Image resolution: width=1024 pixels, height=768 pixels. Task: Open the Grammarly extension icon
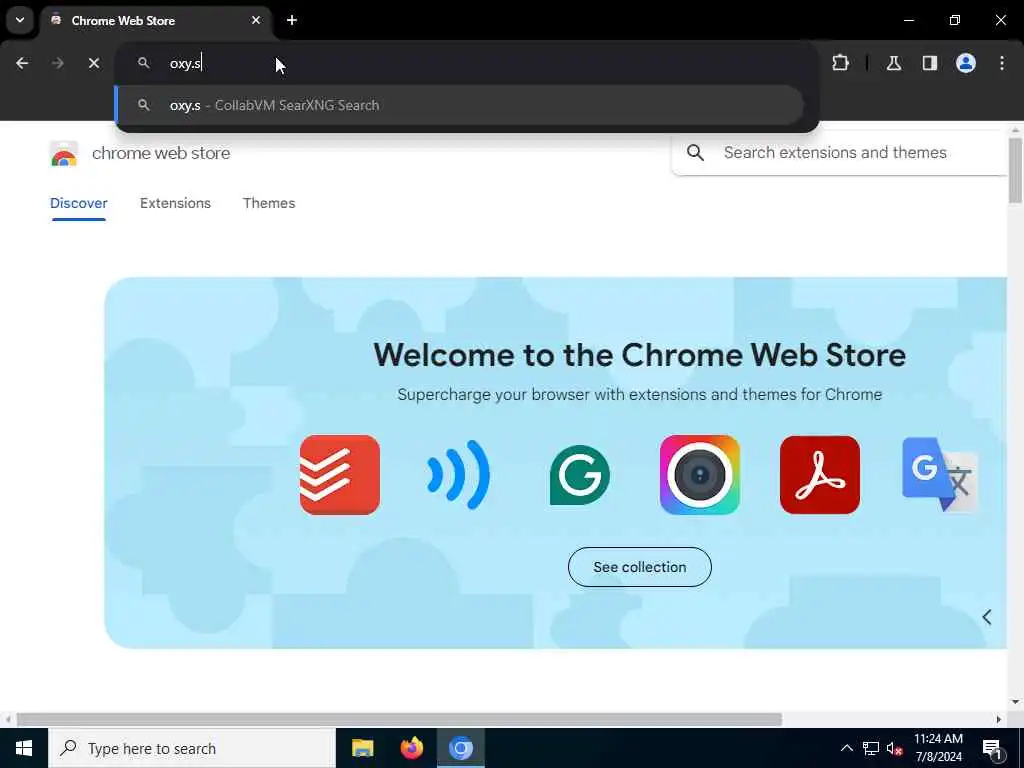point(579,475)
